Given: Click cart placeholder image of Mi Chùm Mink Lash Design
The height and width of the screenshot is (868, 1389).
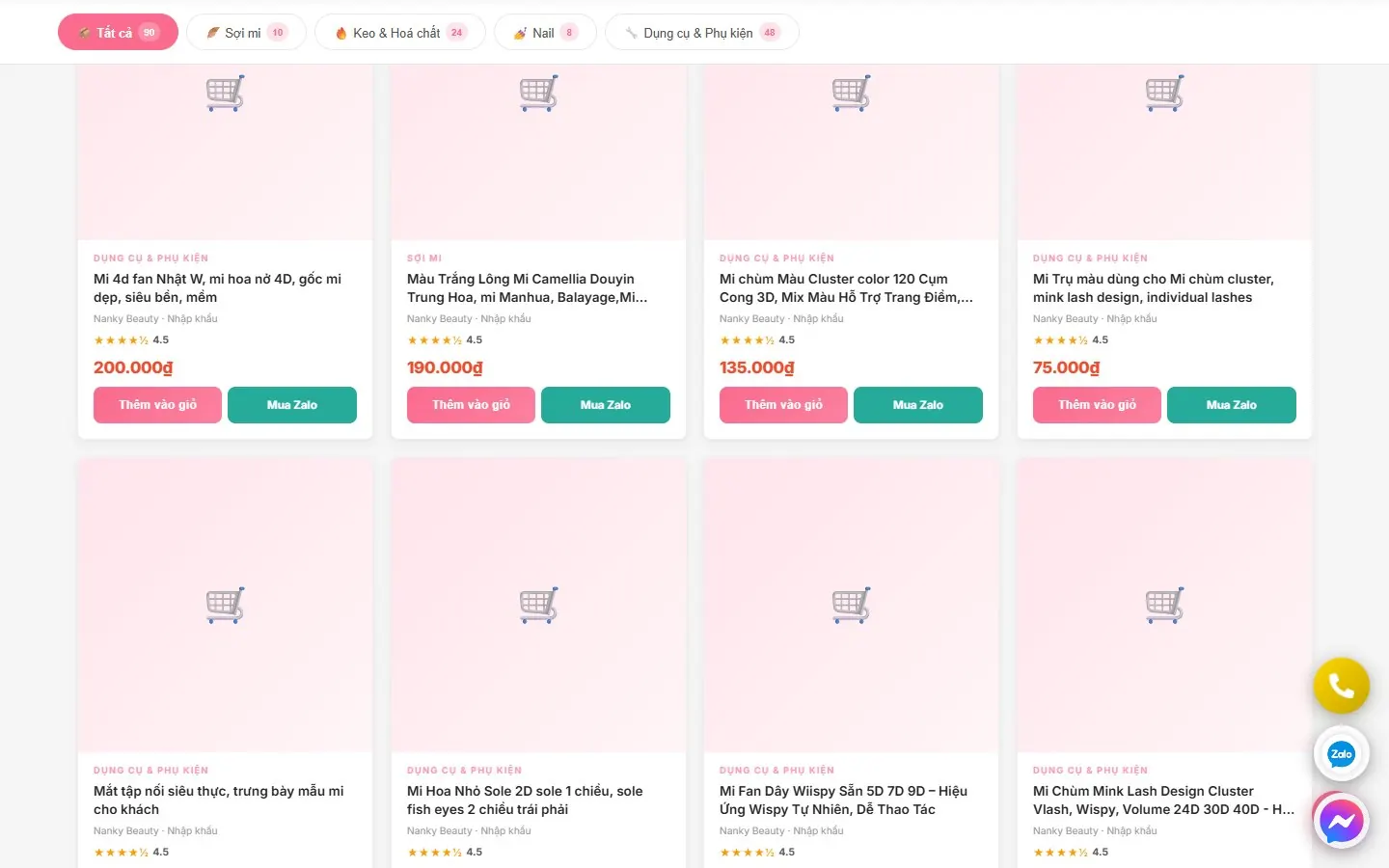Looking at the screenshot, I should pos(1164,606).
